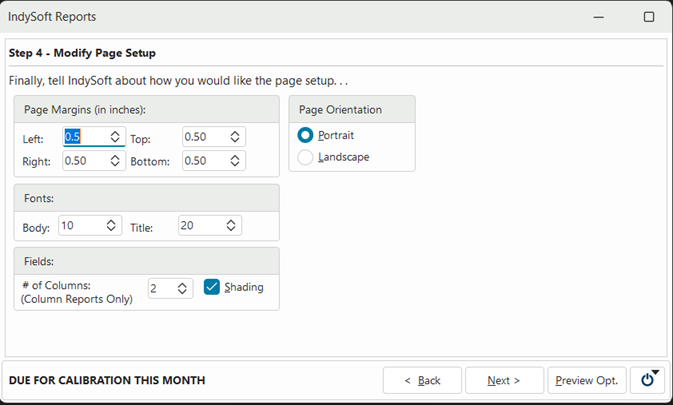
Task: Click the Left margin spinner arrows
Action: pyautogui.click(x=115, y=137)
